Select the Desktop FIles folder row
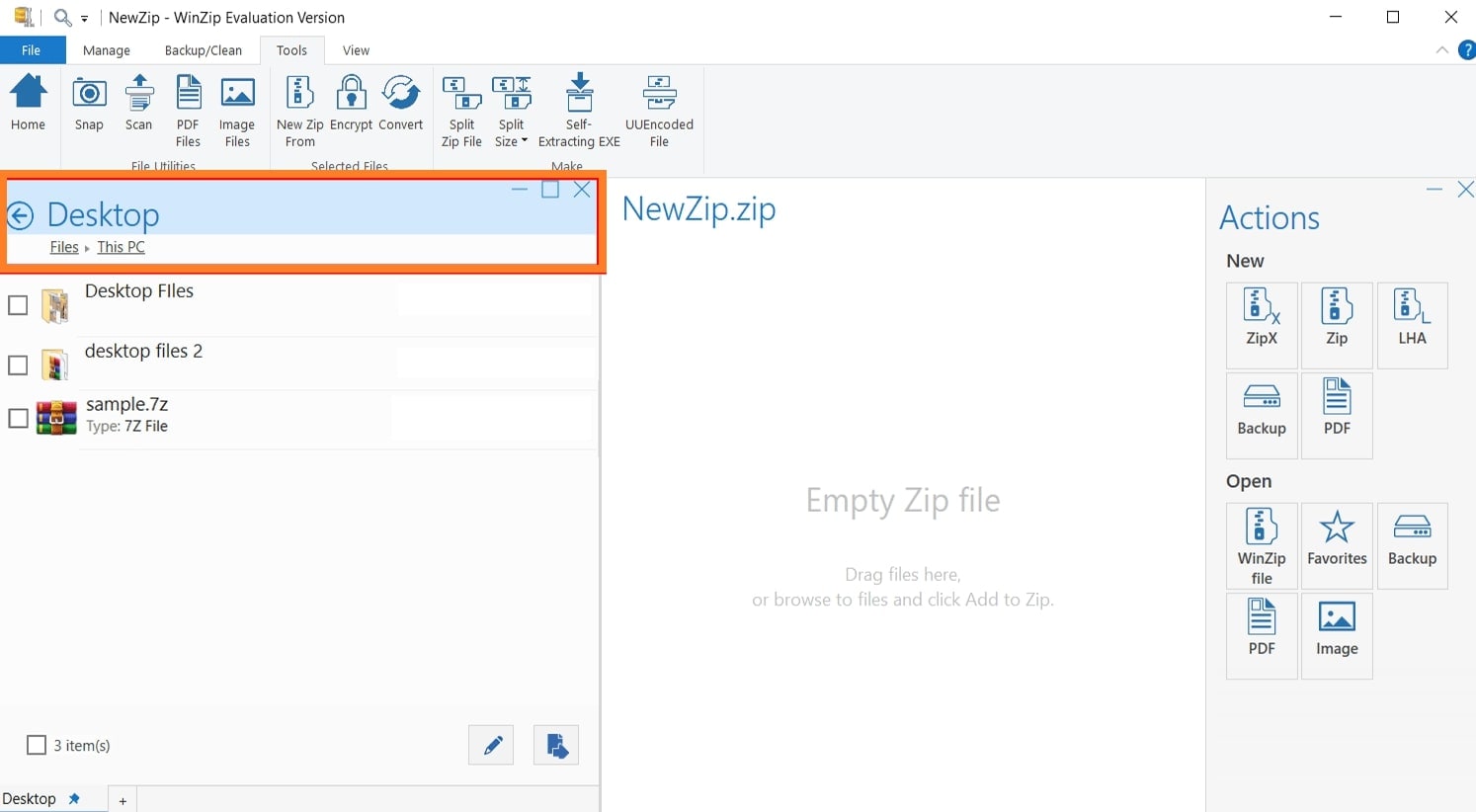The image size is (1476, 812). tap(301, 304)
